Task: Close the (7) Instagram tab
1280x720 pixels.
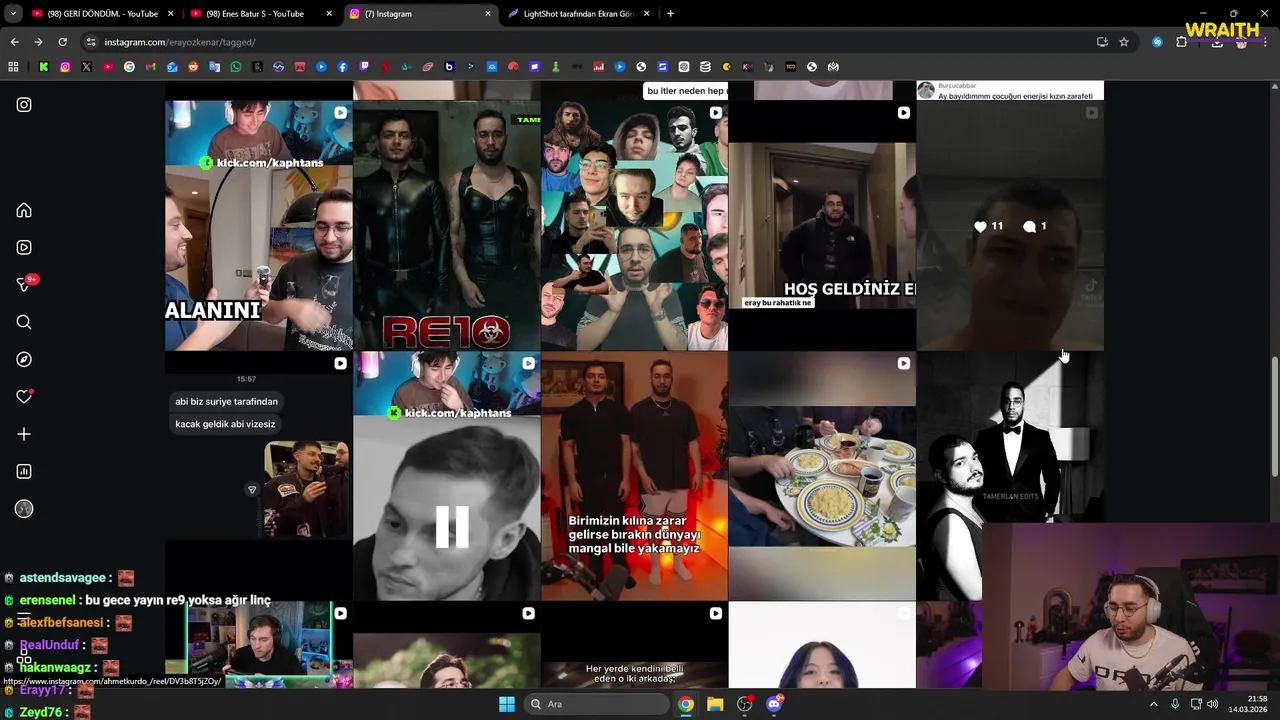Action: pyautogui.click(x=488, y=14)
